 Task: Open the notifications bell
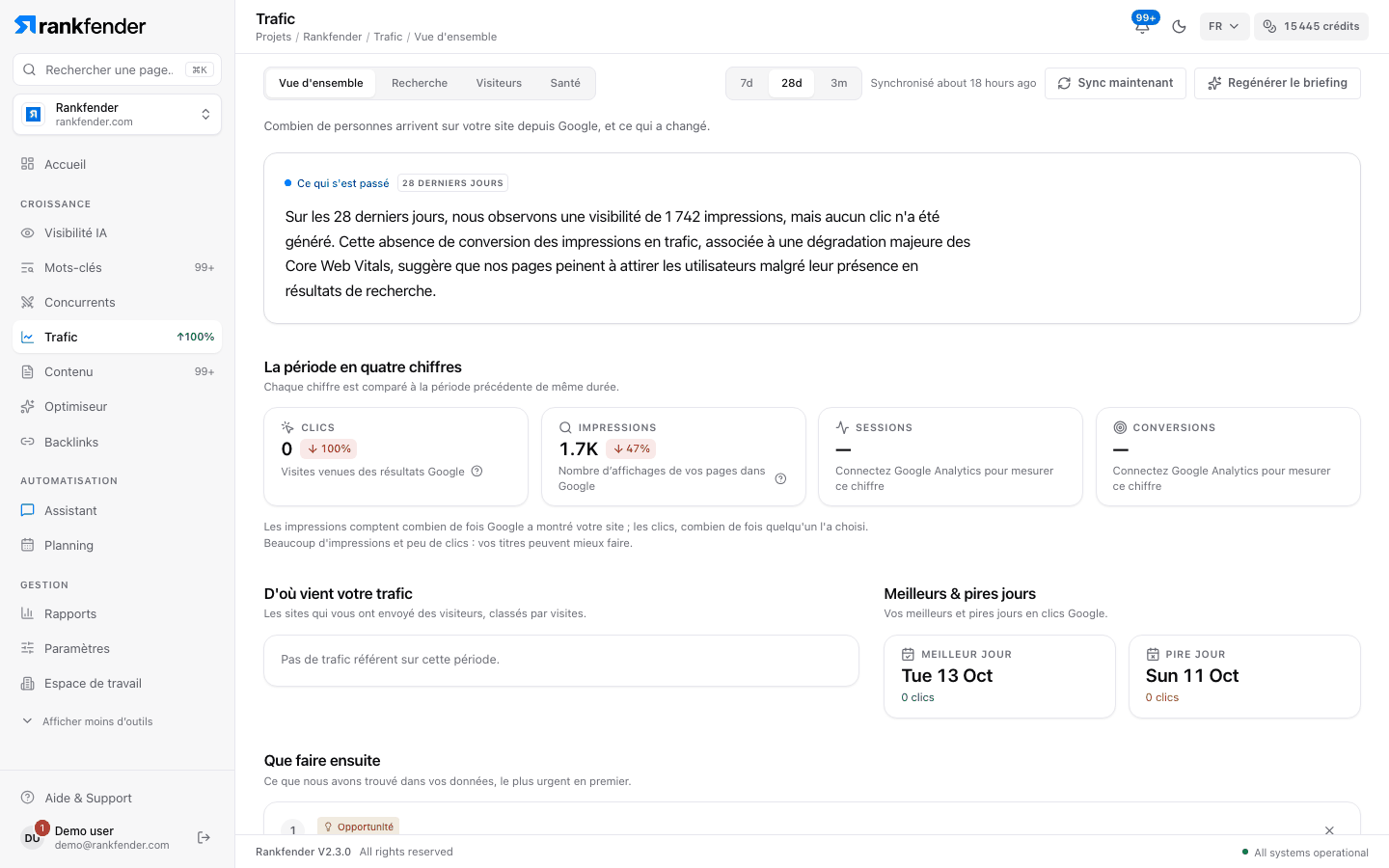point(1142,26)
